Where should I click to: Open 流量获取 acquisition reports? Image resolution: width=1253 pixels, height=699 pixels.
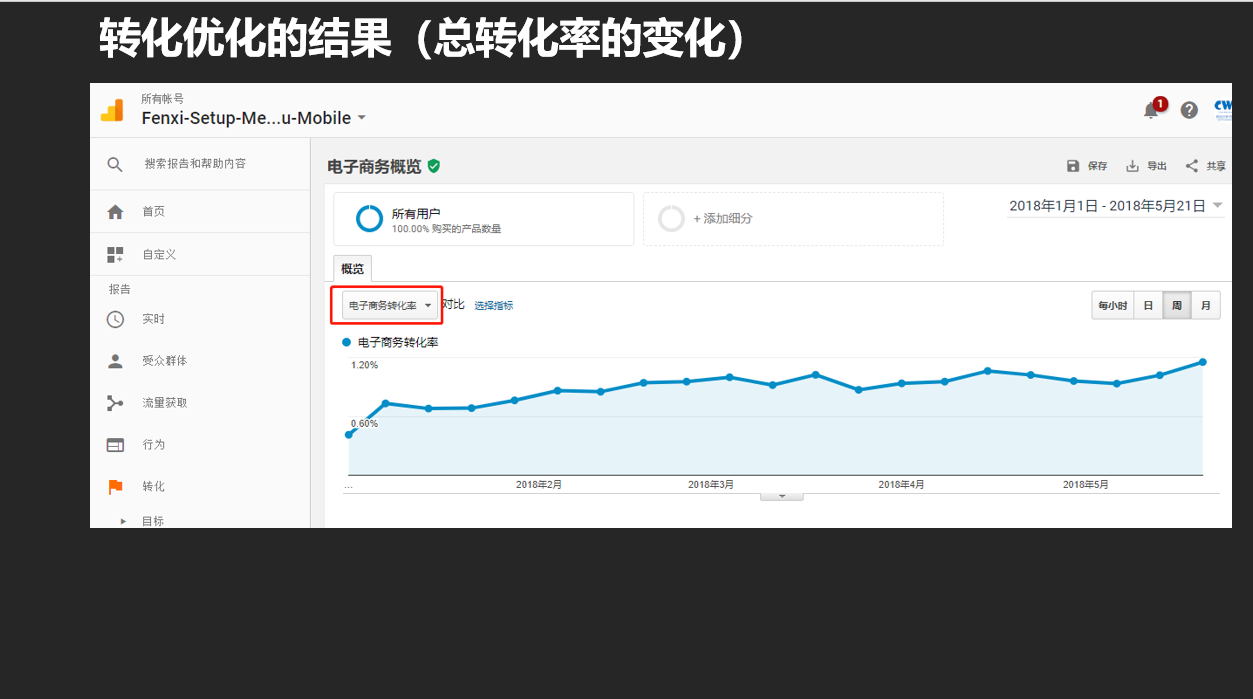164,403
